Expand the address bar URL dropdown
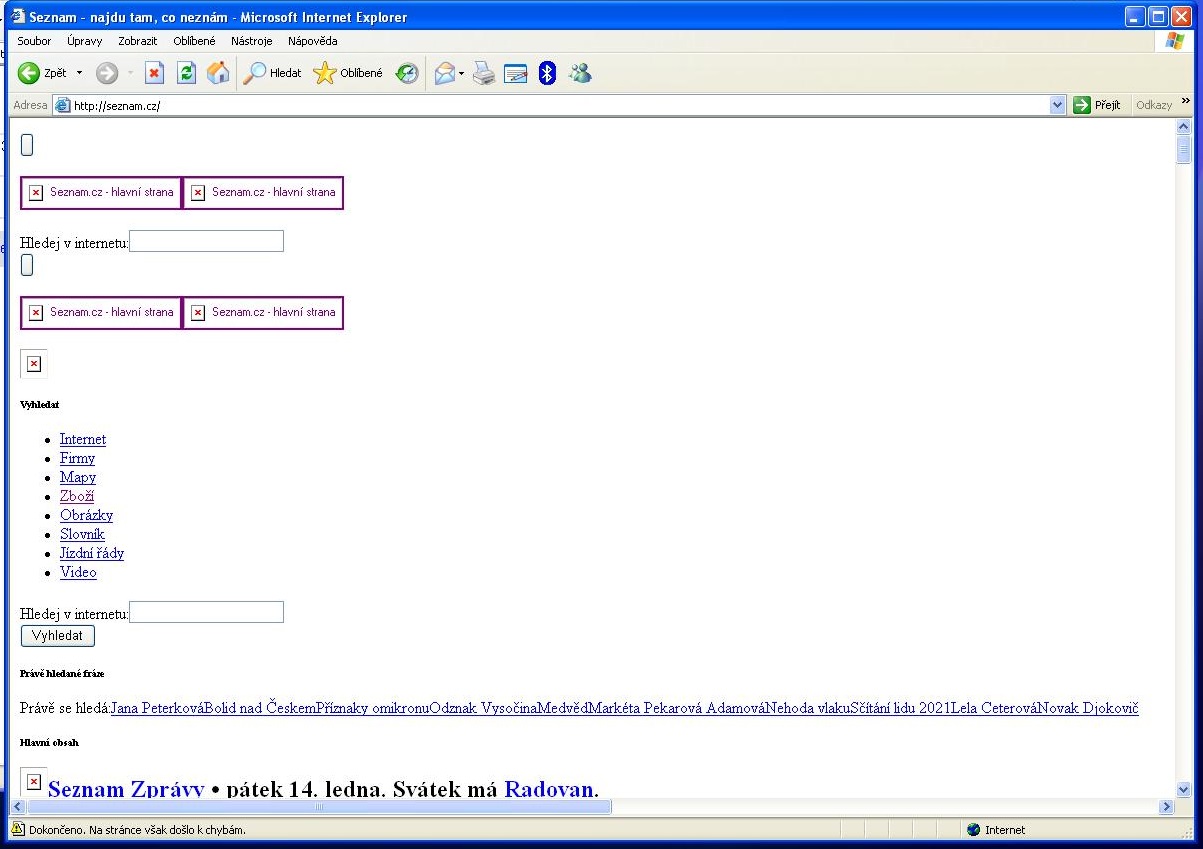 (1058, 105)
